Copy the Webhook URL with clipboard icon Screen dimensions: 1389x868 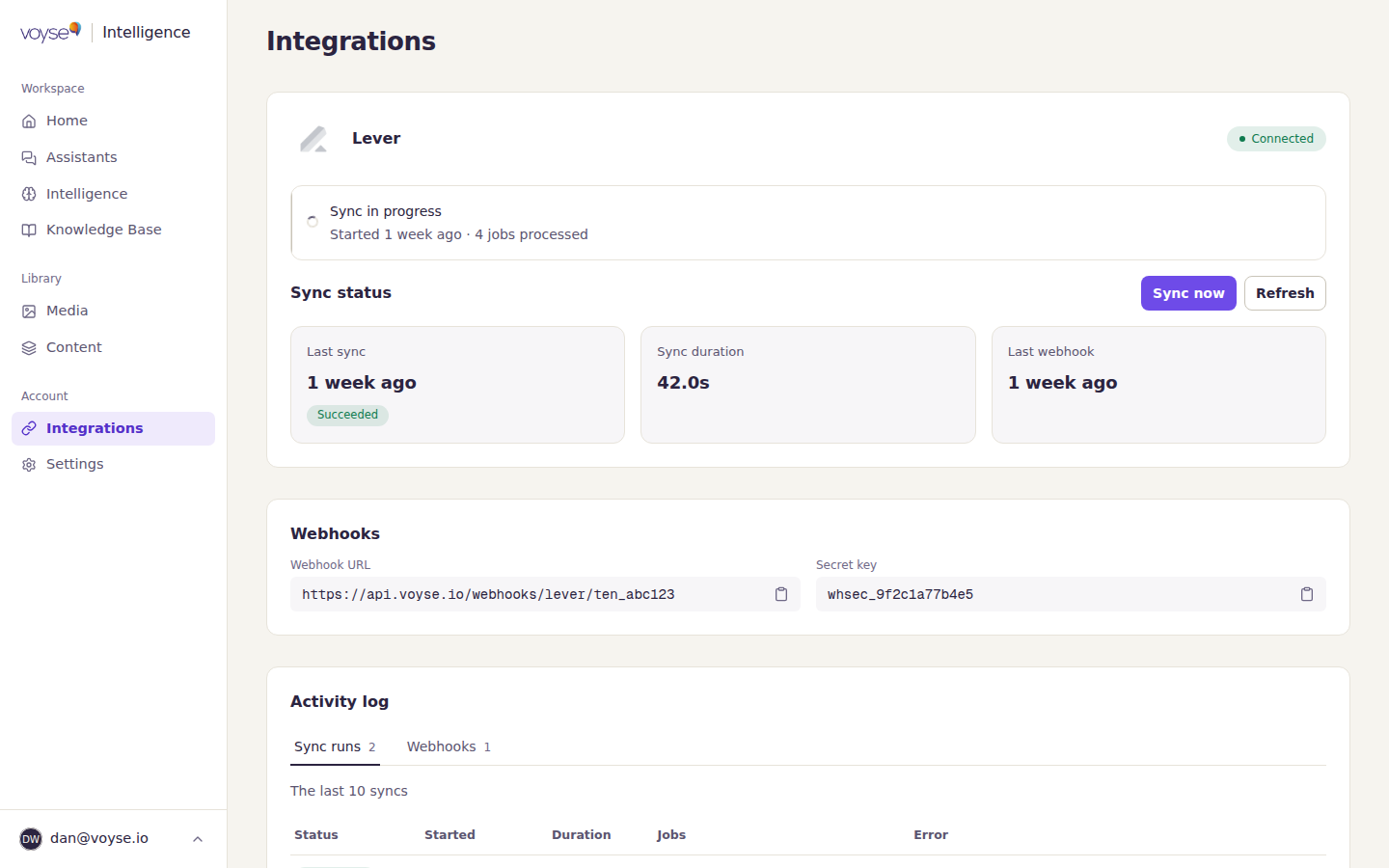coord(781,594)
